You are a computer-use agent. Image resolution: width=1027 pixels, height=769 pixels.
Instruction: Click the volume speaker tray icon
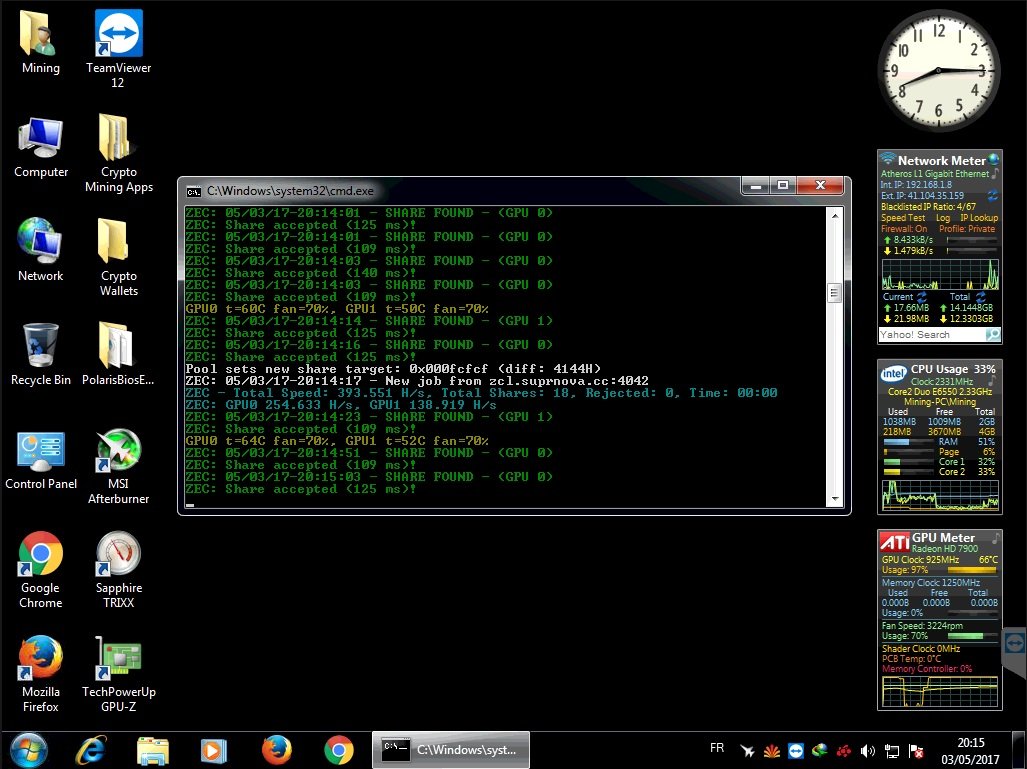pyautogui.click(x=867, y=750)
